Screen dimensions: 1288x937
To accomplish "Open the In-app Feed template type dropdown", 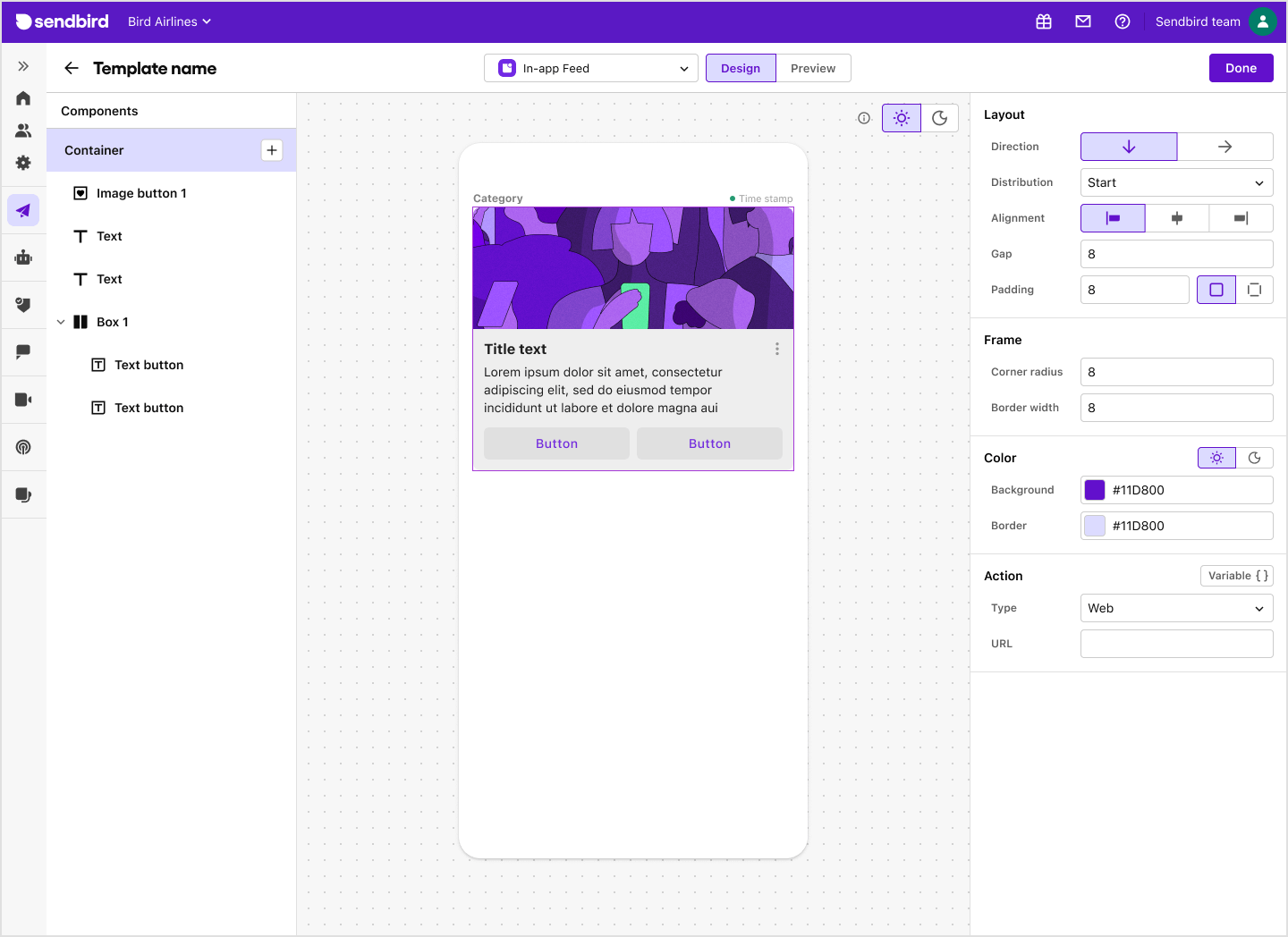I will (x=590, y=68).
